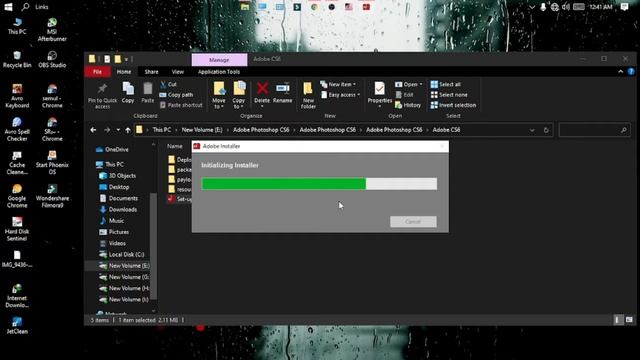Go back in File Explorer
The image size is (640, 360).
(x=93, y=130)
